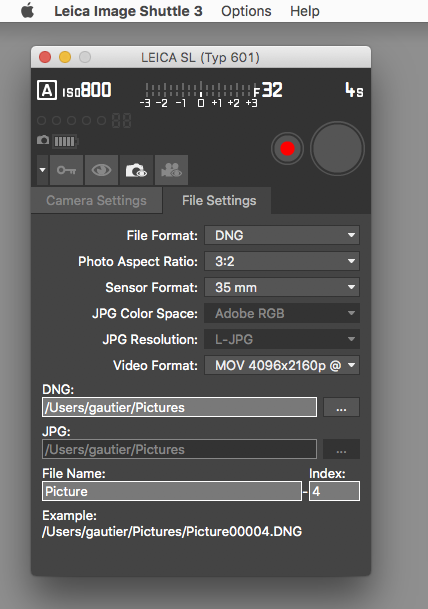Open the Sensor Format 35 mm dropdown
The image size is (428, 609).
282,287
